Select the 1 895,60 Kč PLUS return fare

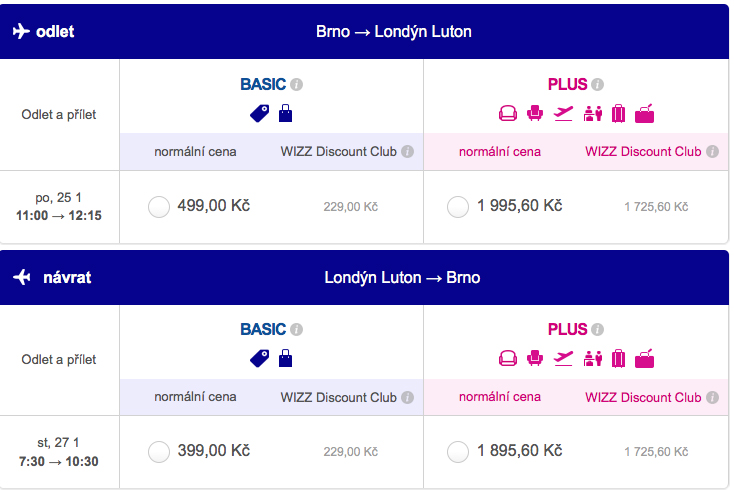pyautogui.click(x=458, y=452)
